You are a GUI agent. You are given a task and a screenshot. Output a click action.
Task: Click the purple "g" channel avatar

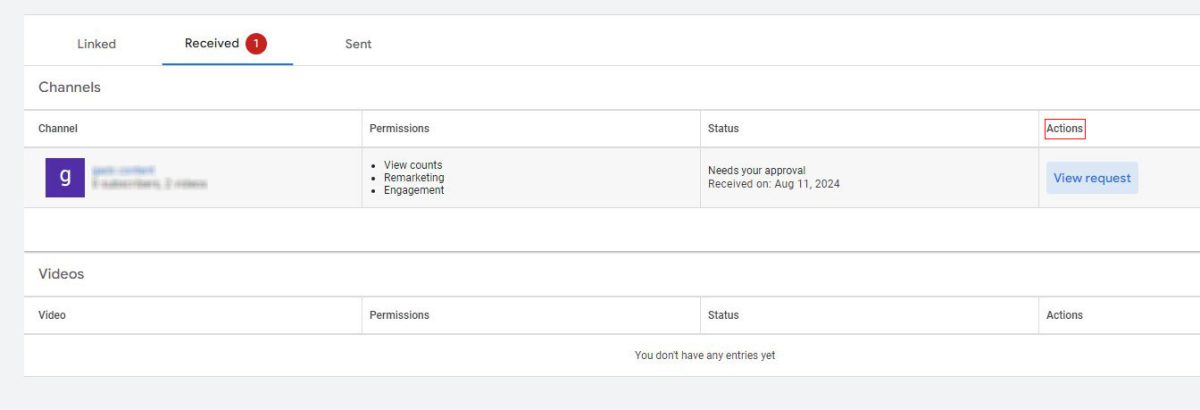pos(65,177)
